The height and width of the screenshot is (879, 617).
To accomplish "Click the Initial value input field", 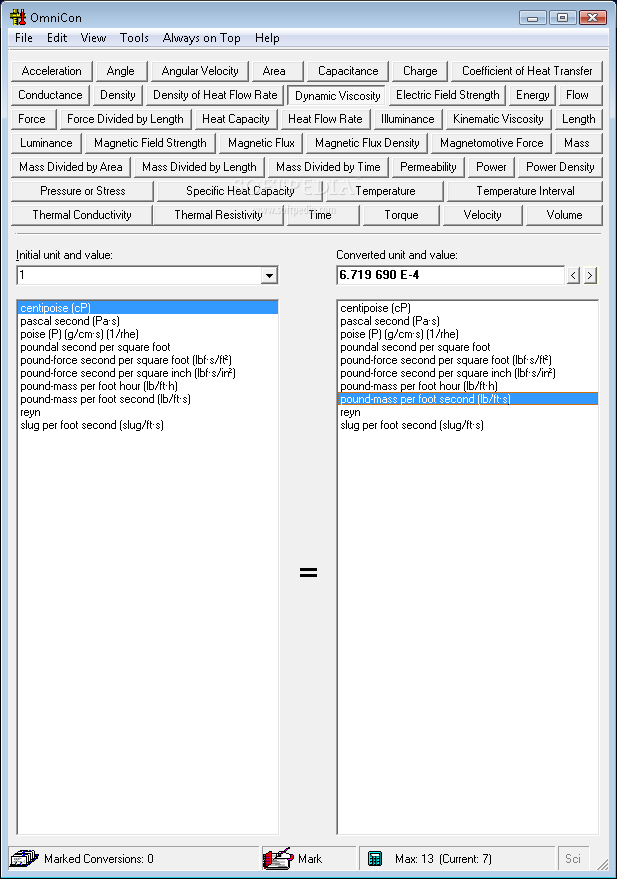I will point(140,275).
